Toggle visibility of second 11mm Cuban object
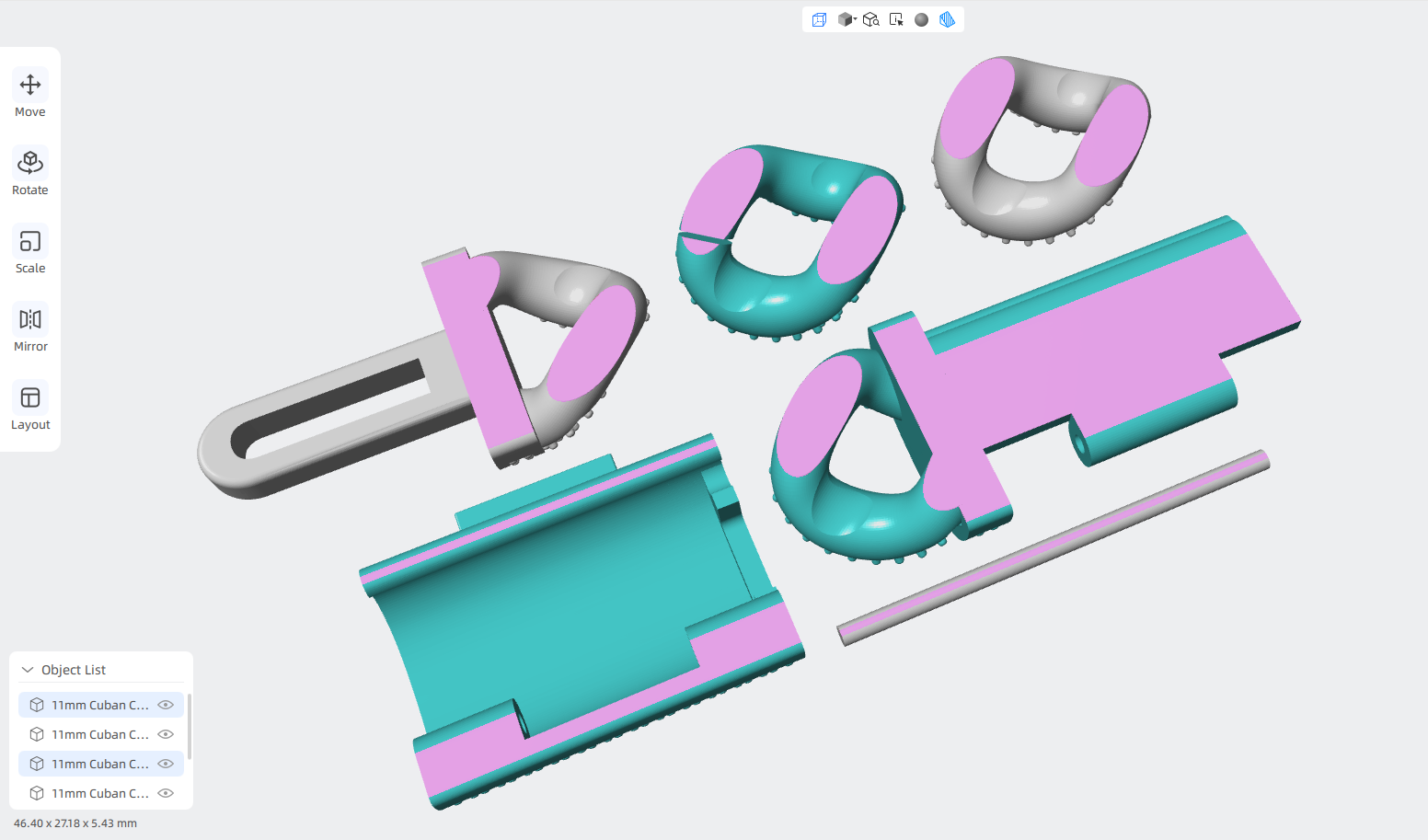Screen dimensions: 1428x840 166,734
